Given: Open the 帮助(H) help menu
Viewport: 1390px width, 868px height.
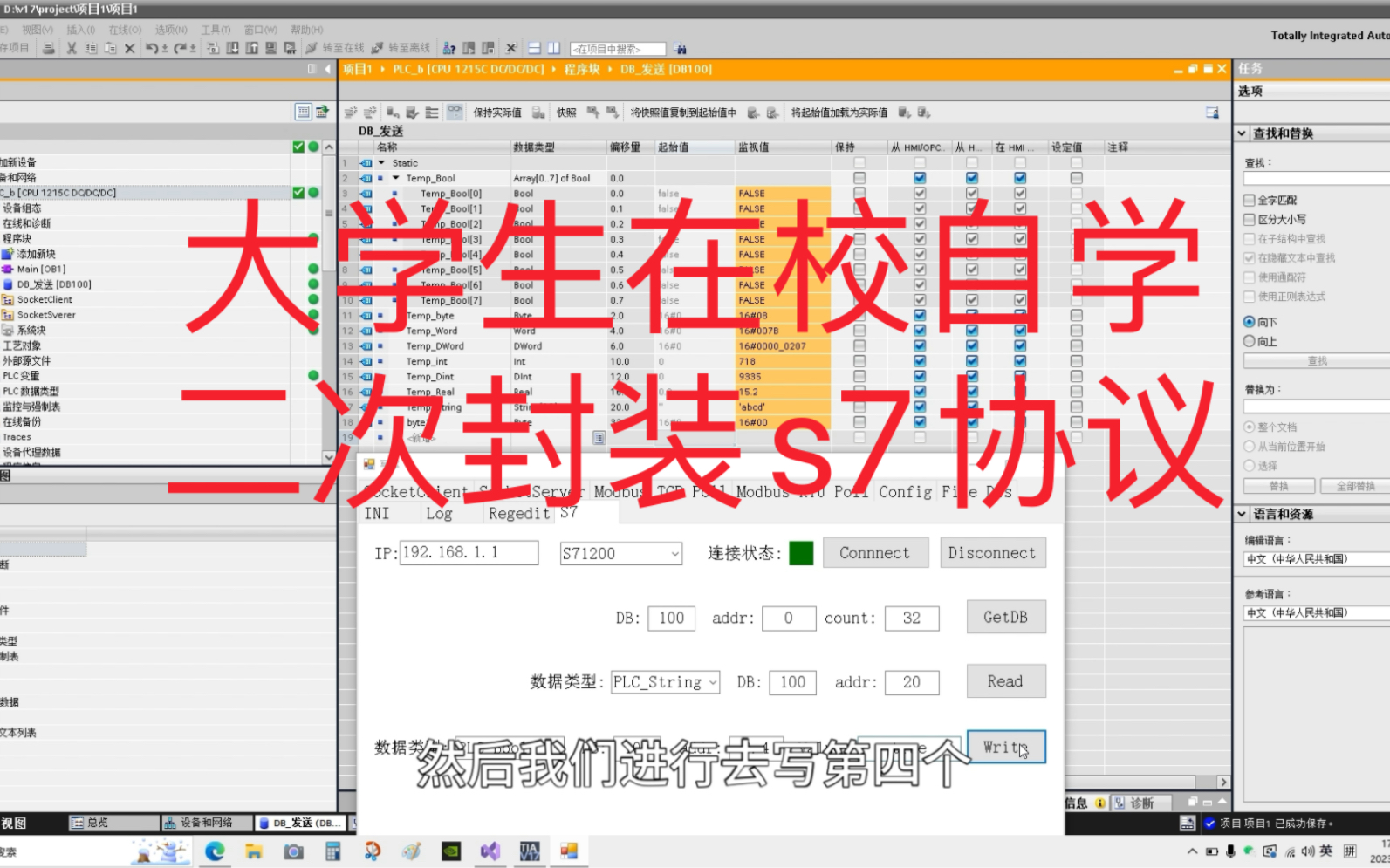Looking at the screenshot, I should coord(307,30).
